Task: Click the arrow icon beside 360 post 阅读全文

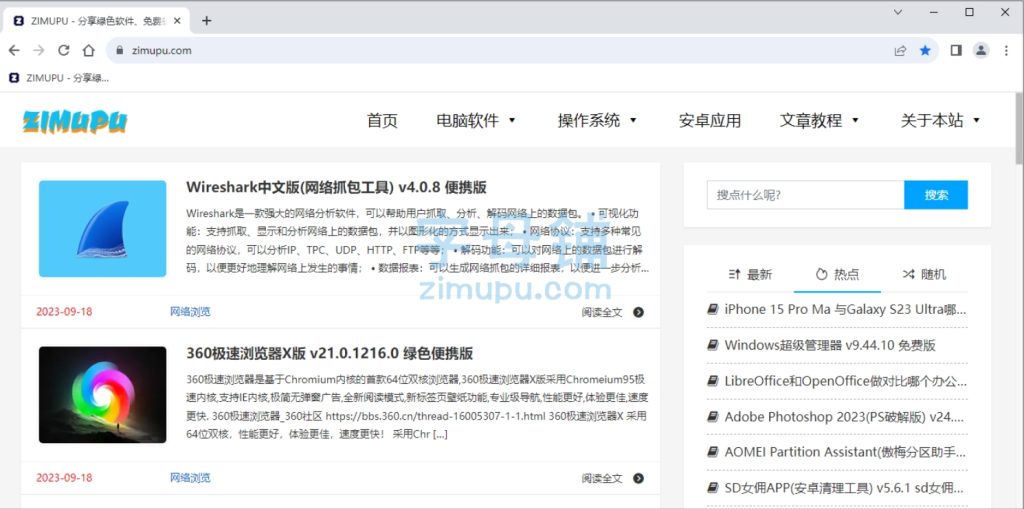Action: click(638, 478)
